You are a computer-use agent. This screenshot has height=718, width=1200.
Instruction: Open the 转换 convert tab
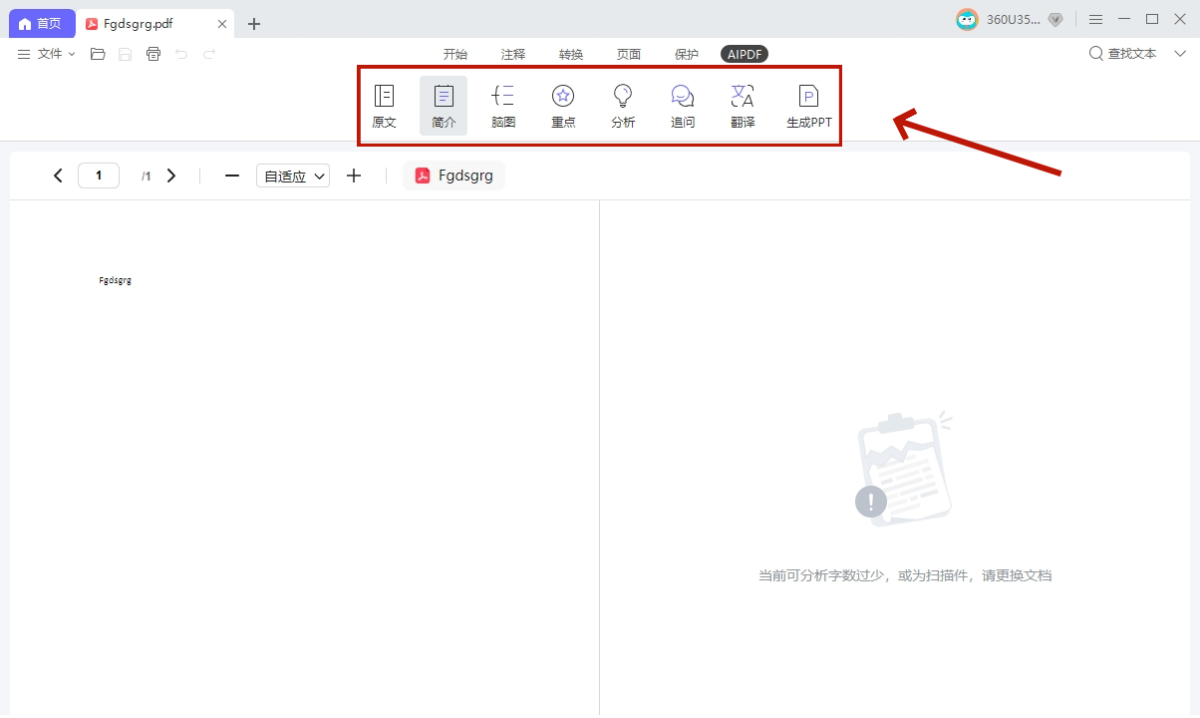click(x=571, y=54)
